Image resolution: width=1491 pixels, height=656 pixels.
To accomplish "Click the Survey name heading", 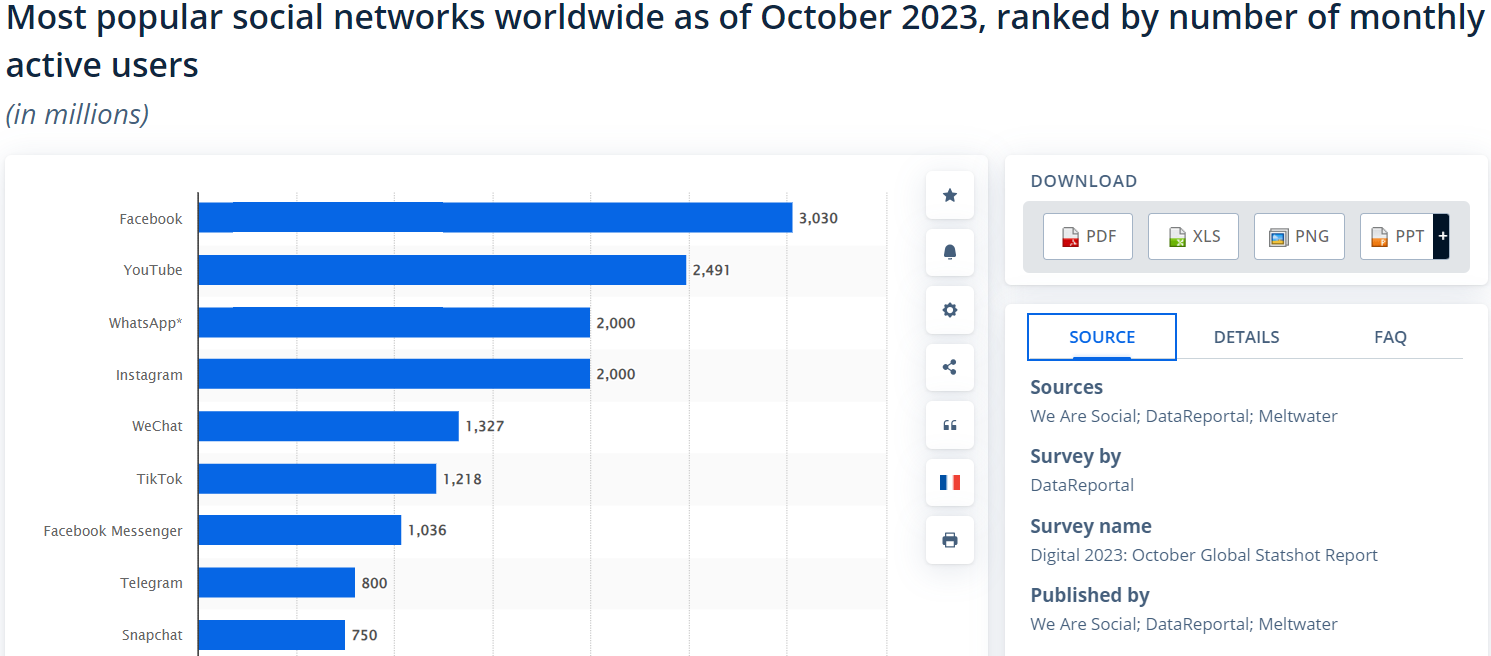I will click(1091, 526).
